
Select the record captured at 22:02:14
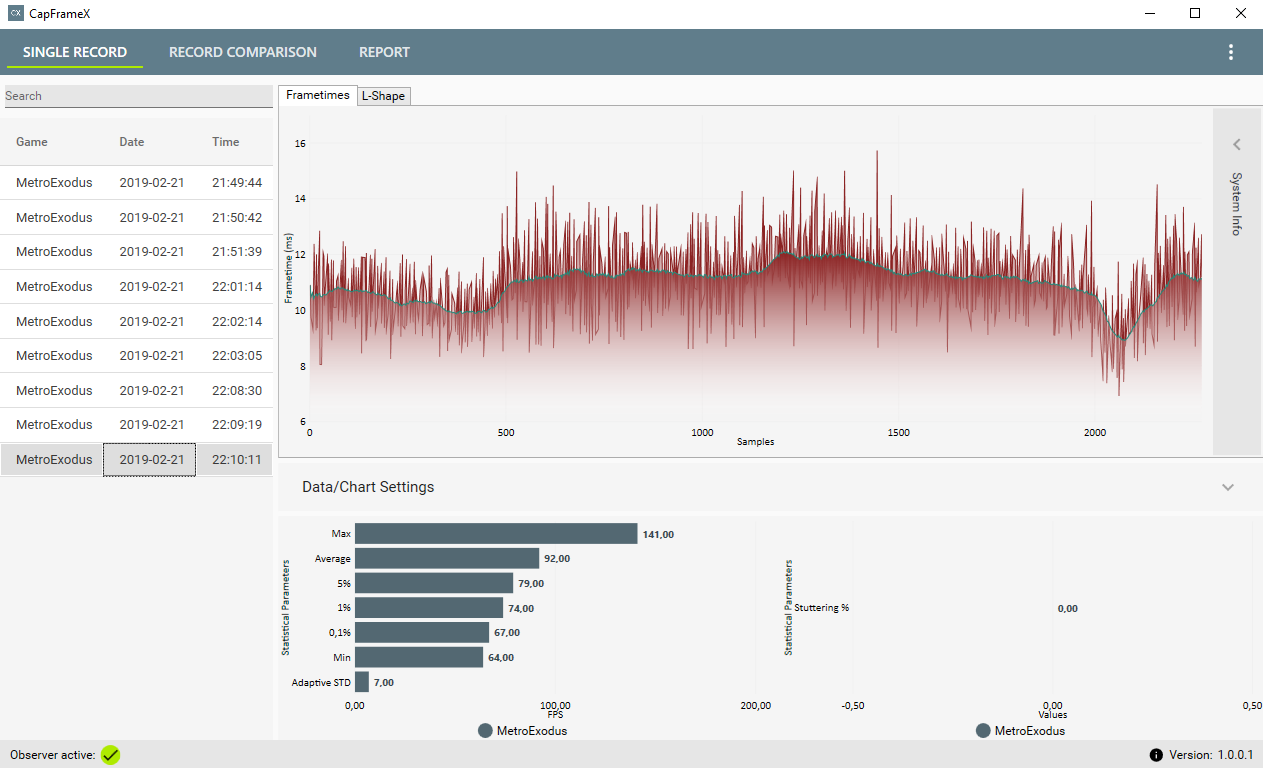tap(136, 322)
